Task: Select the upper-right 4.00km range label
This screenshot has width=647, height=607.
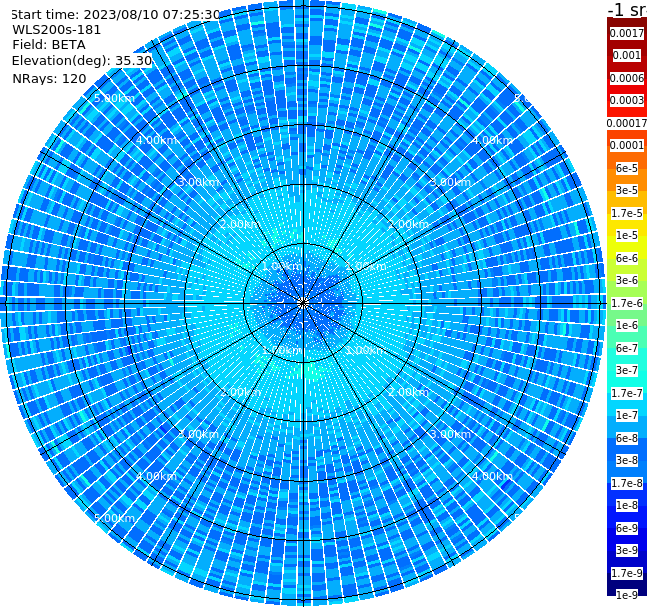Action: point(492,140)
